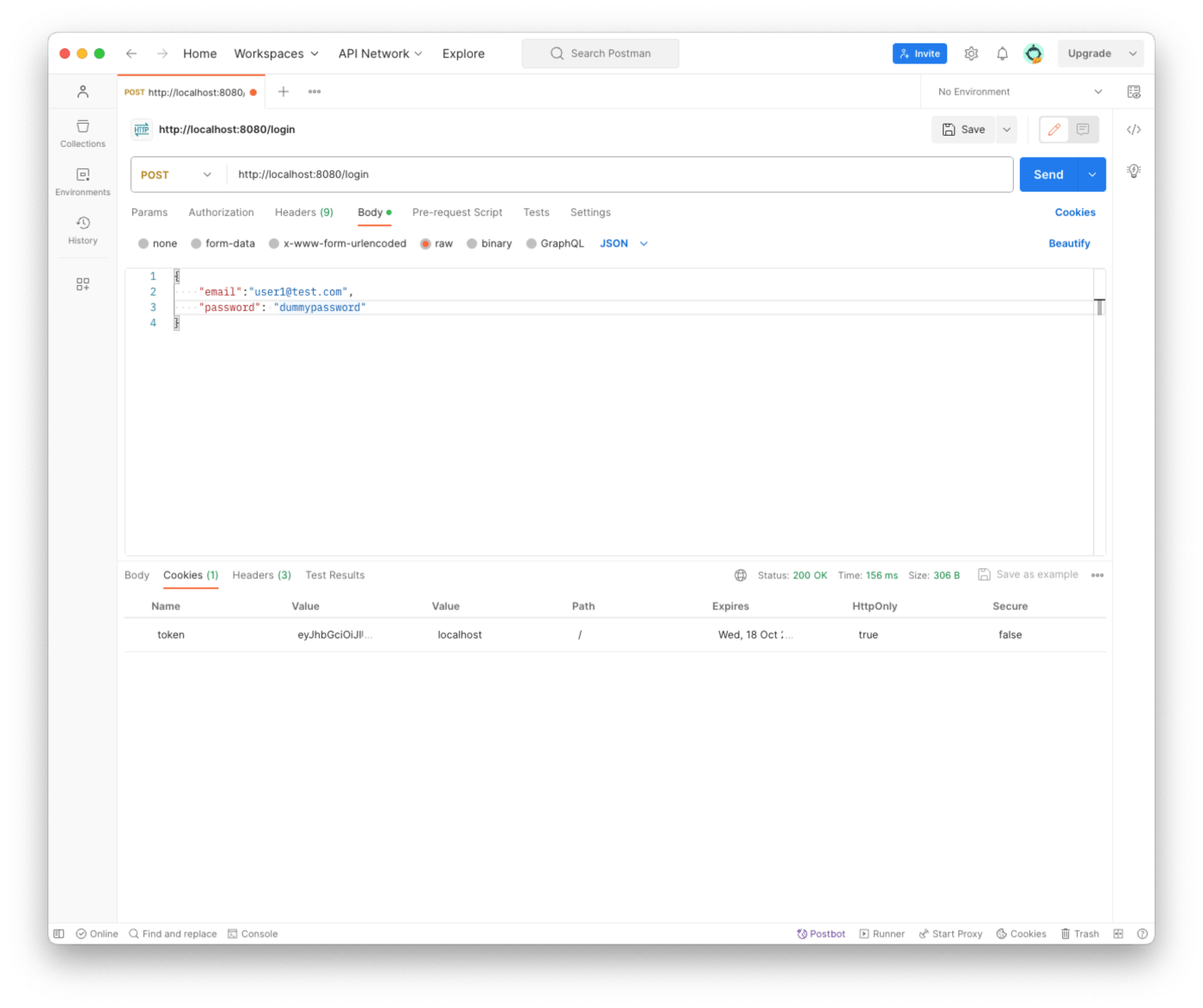Image resolution: width=1203 pixels, height=1008 pixels.
Task: Switch to the Pre-request Script tab
Action: click(x=457, y=212)
